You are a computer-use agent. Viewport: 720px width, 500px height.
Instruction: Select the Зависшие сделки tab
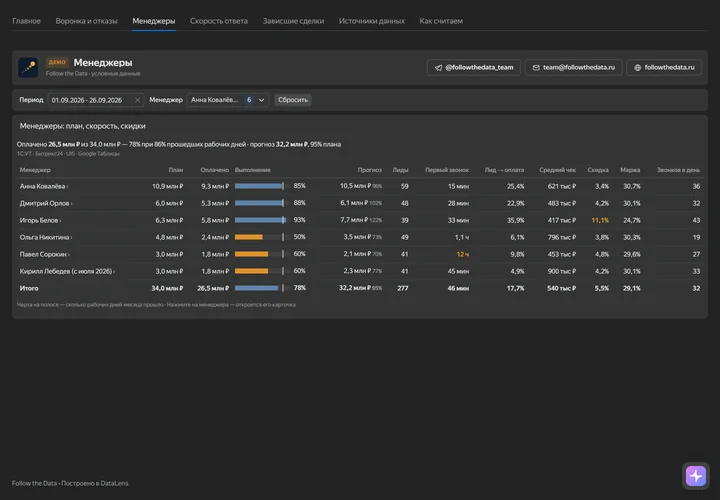[x=293, y=21]
